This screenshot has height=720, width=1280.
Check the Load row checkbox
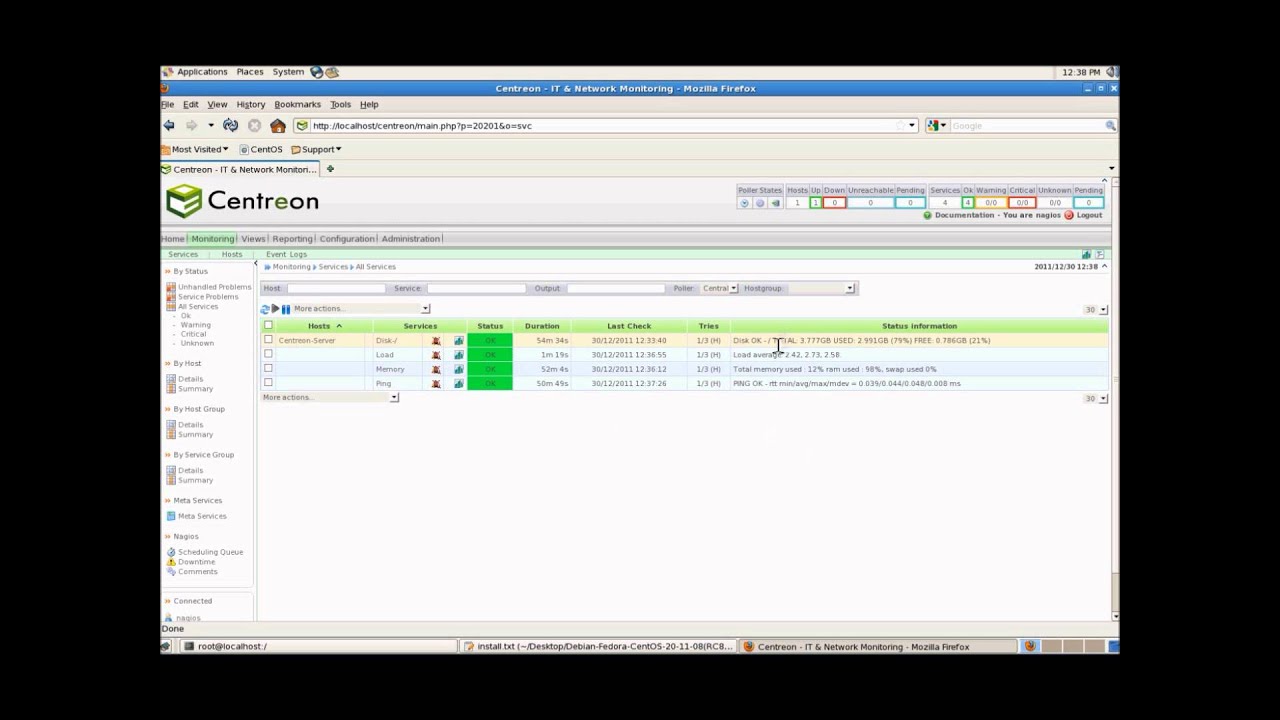pos(268,354)
